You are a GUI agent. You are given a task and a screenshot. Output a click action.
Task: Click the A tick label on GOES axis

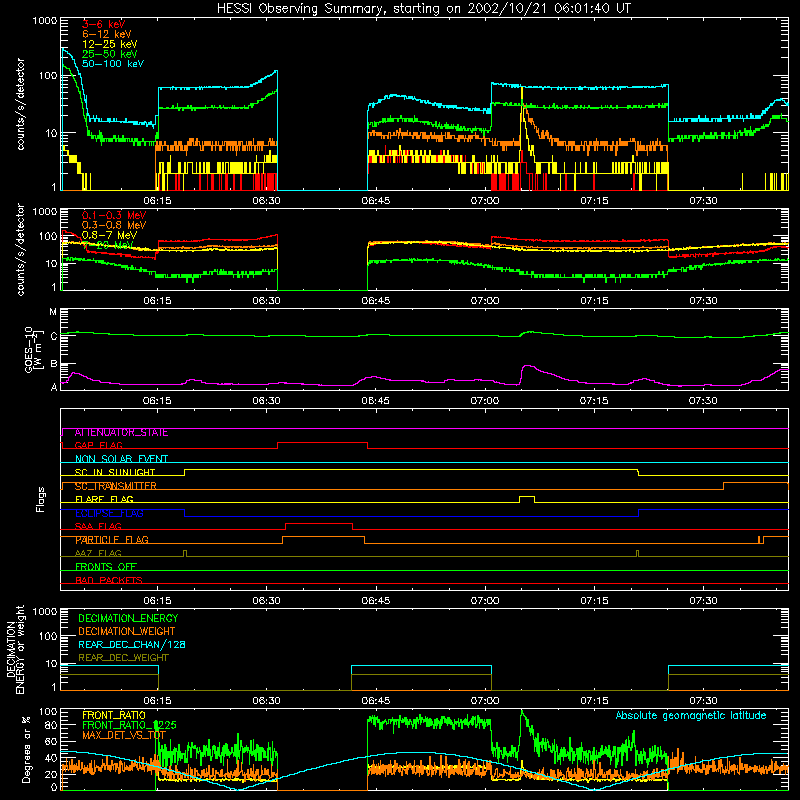click(x=54, y=387)
